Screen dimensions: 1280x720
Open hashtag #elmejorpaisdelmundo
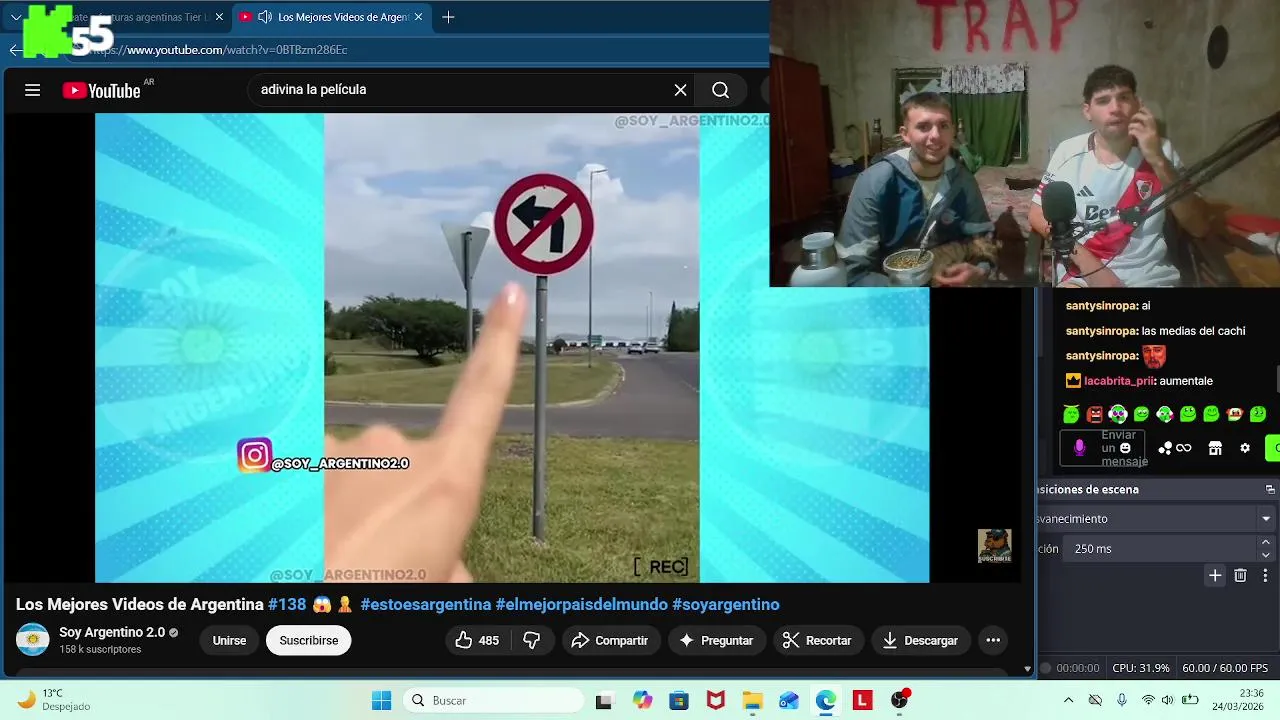click(x=581, y=604)
